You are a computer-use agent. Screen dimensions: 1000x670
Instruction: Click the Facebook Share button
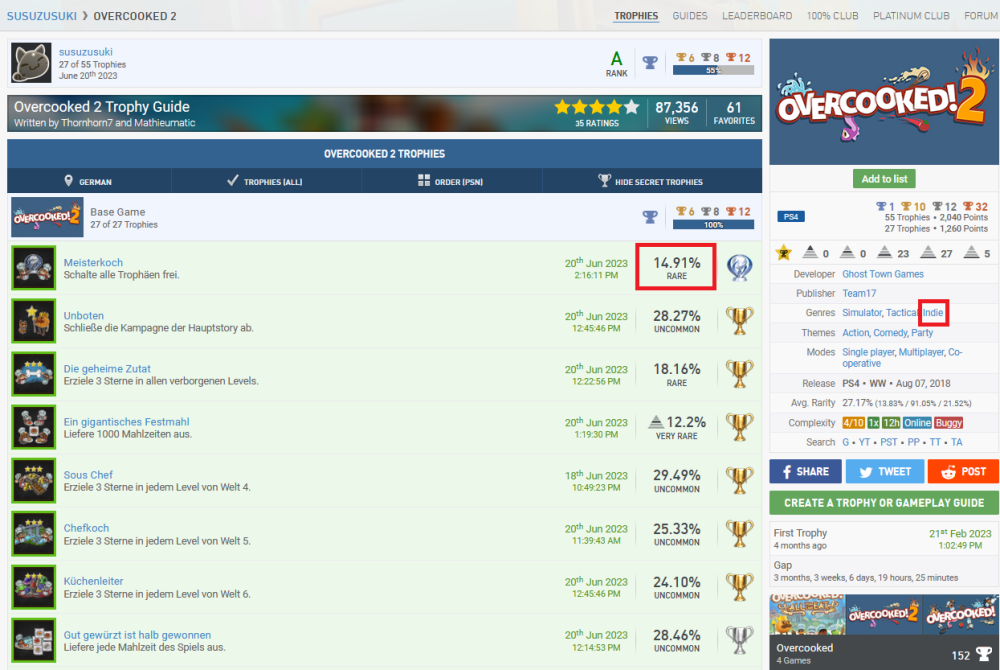(805, 471)
